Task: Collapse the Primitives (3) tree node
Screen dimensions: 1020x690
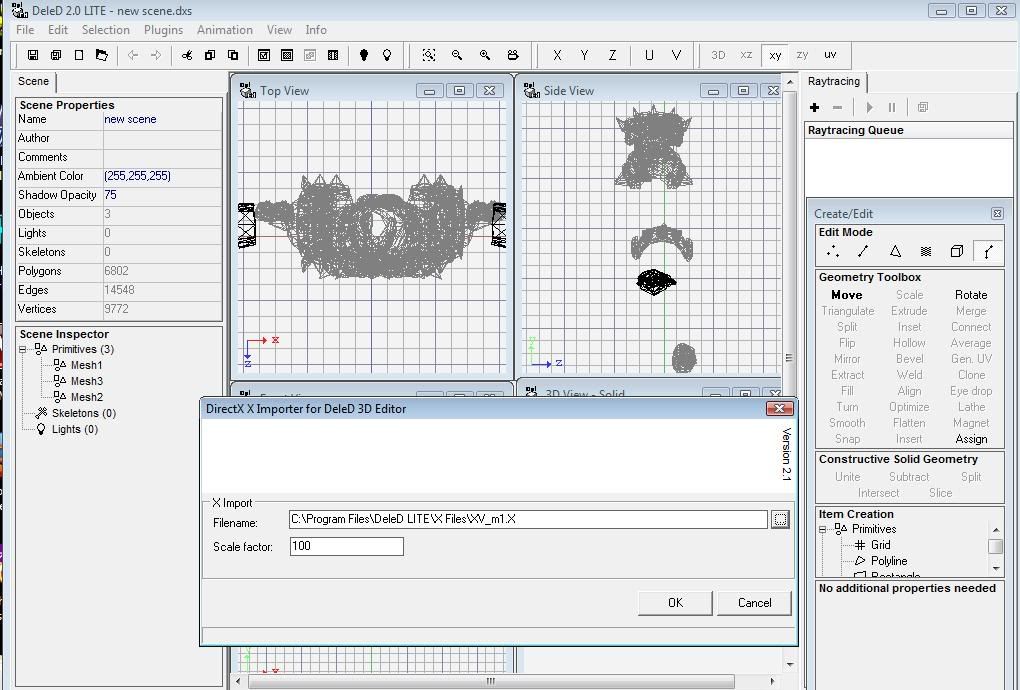Action: [23, 349]
